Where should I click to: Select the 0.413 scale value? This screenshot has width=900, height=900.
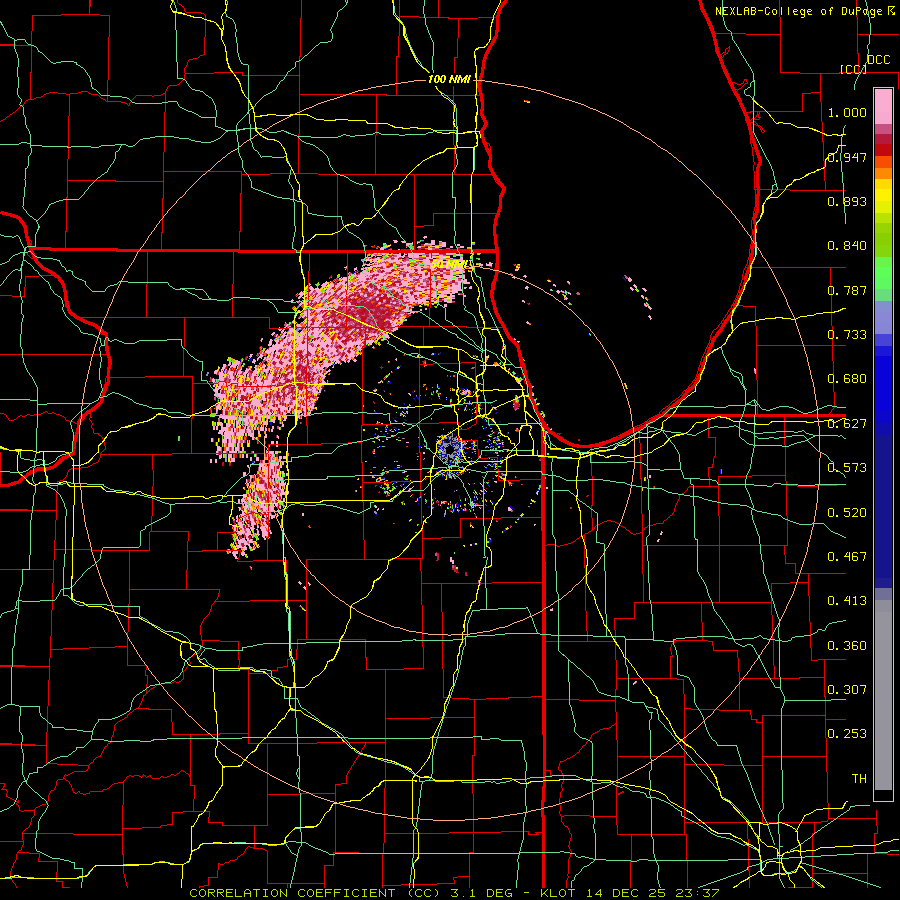click(847, 601)
